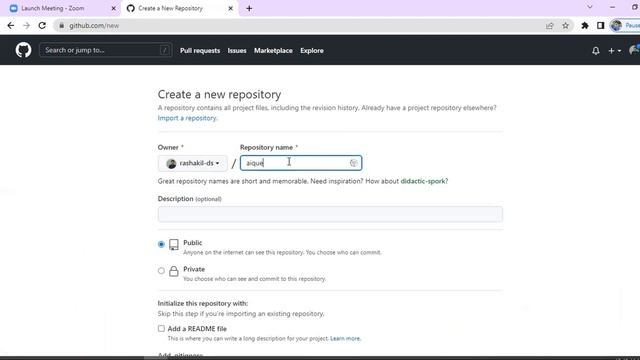Open GitHub notifications bell

(596, 51)
